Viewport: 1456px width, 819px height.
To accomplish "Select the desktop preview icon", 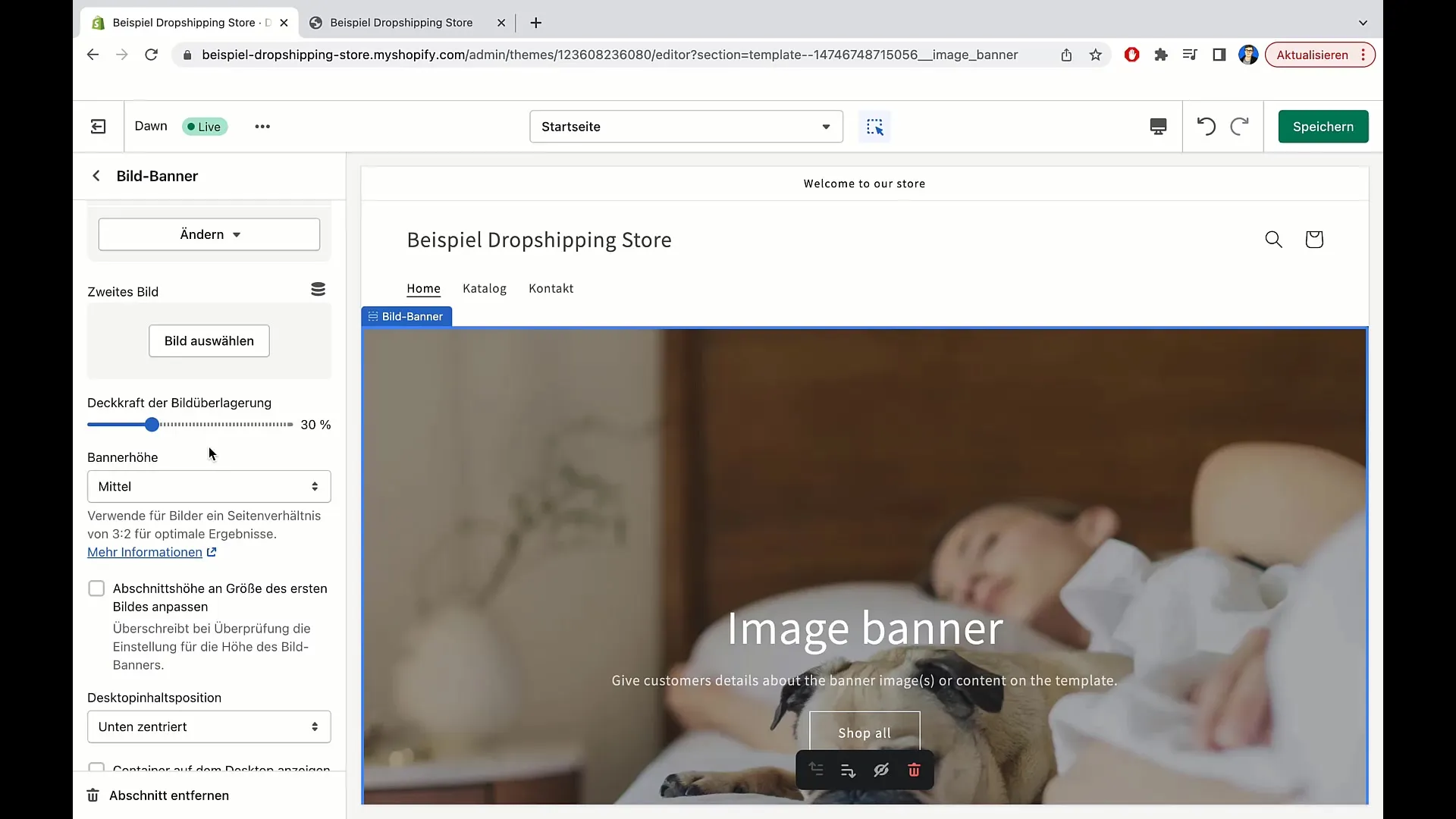I will click(x=1158, y=126).
